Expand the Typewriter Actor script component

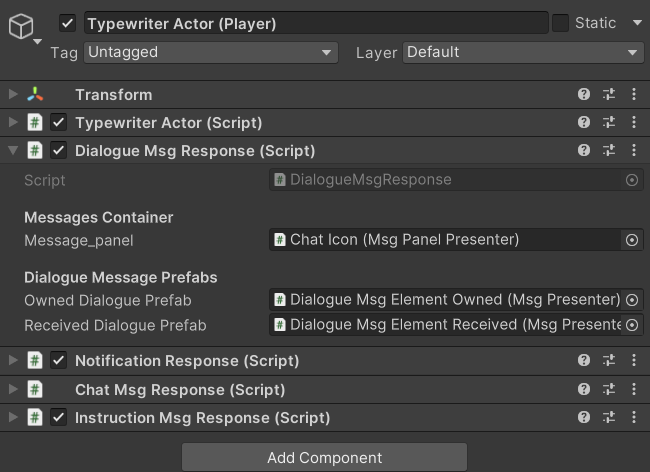coord(13,122)
